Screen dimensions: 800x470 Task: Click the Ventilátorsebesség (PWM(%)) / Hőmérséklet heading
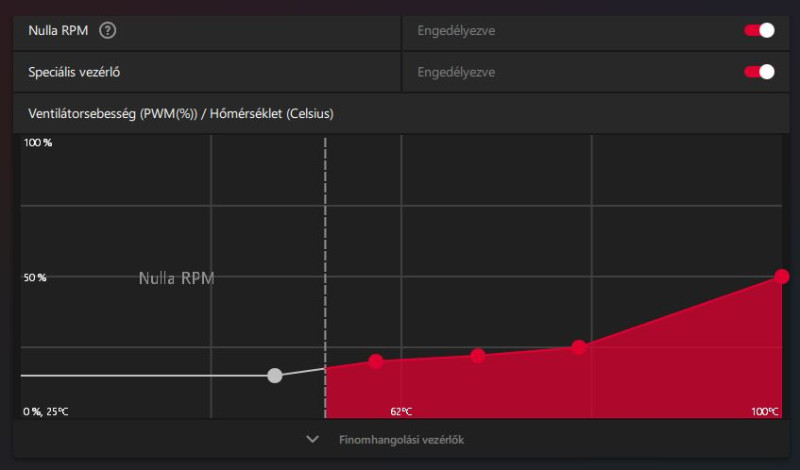pyautogui.click(x=181, y=113)
